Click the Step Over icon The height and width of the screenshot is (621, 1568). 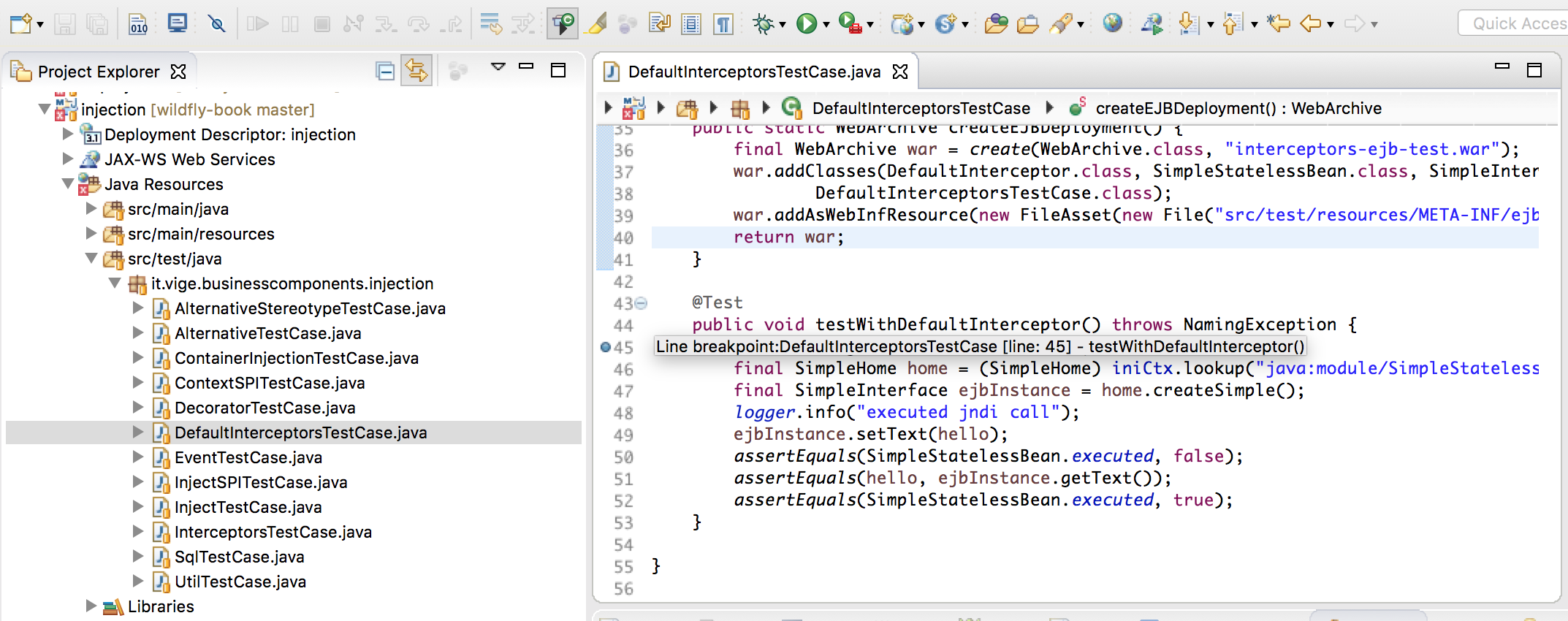tap(419, 24)
